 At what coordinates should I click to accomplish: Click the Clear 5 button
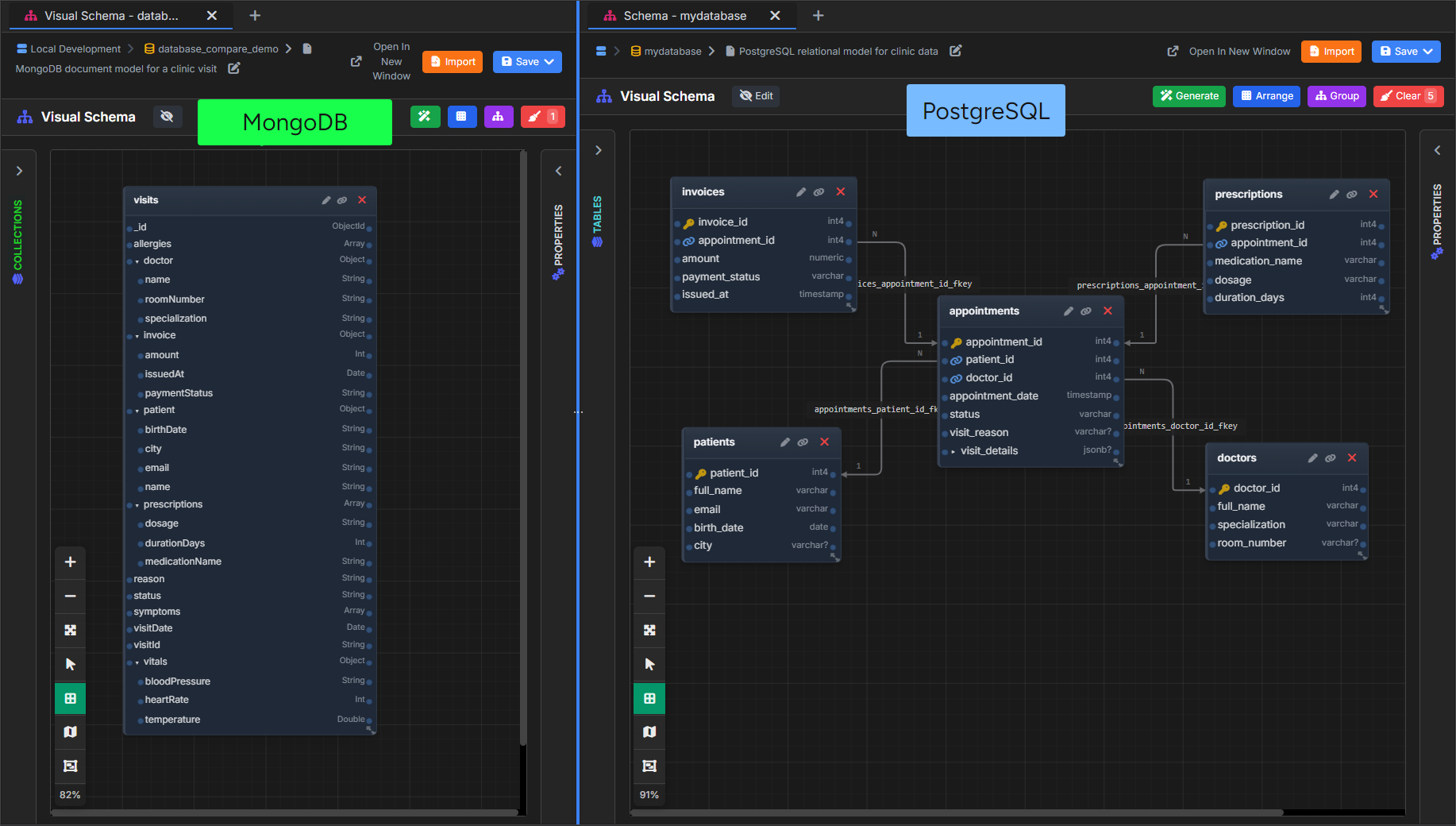click(1408, 96)
